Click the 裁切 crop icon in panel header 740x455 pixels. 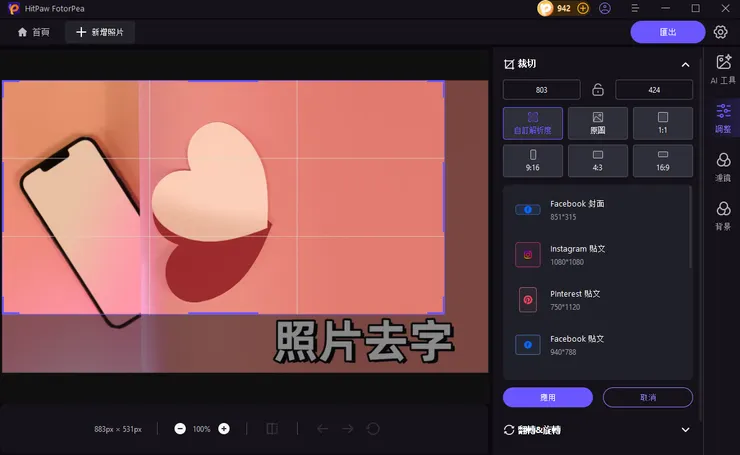click(509, 64)
